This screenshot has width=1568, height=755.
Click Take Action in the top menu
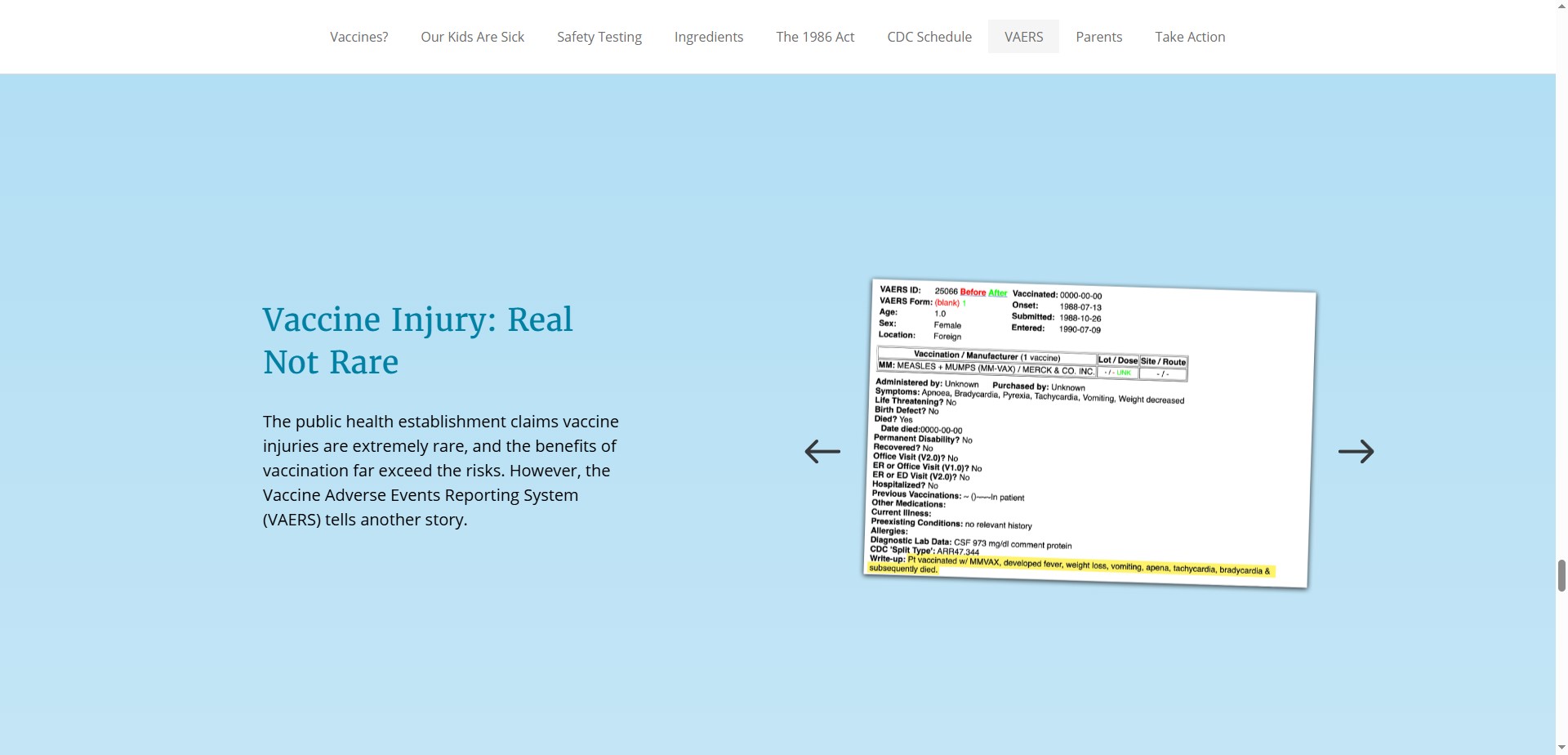[1189, 37]
